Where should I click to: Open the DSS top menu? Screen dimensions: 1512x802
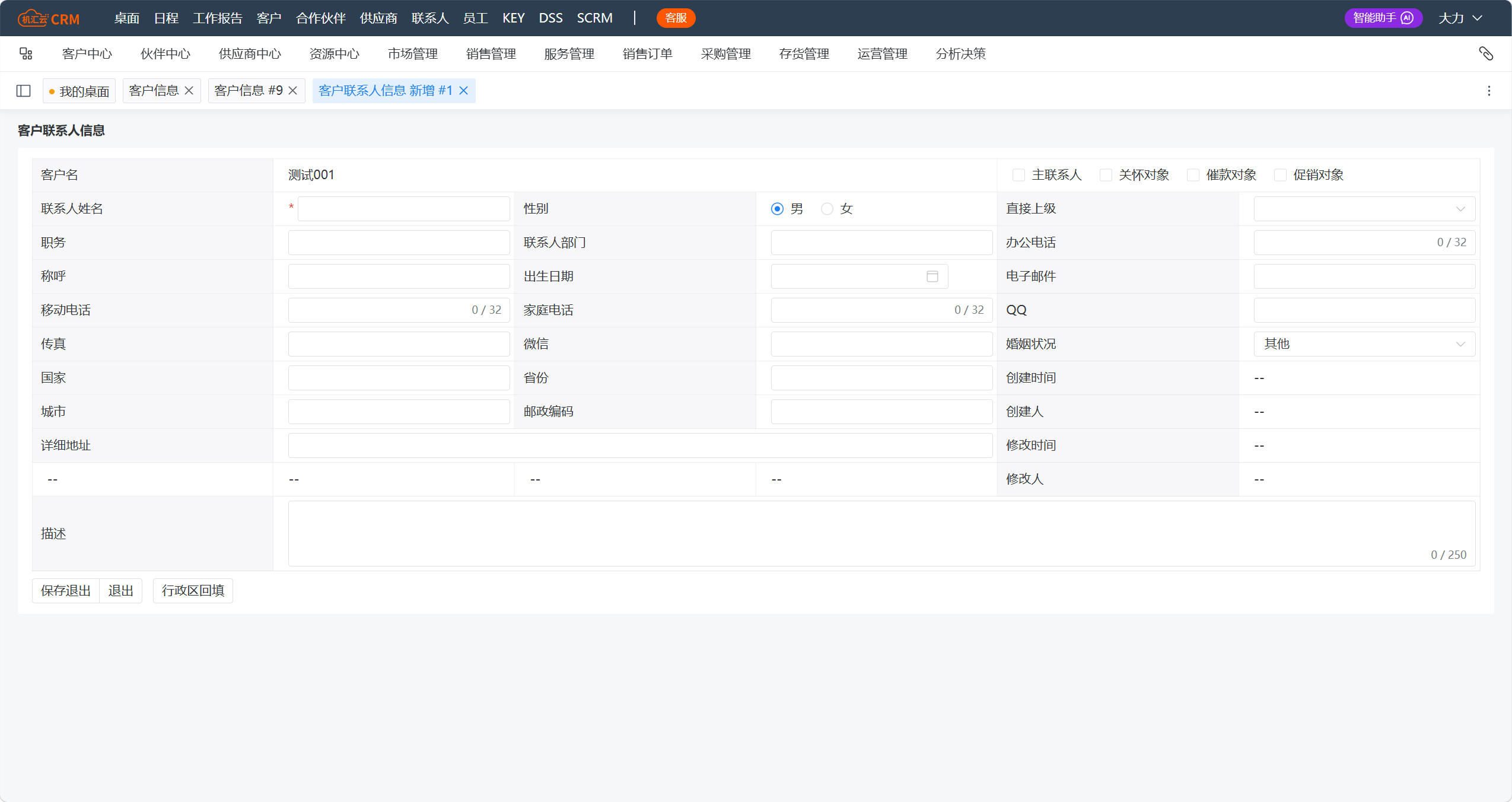(550, 18)
